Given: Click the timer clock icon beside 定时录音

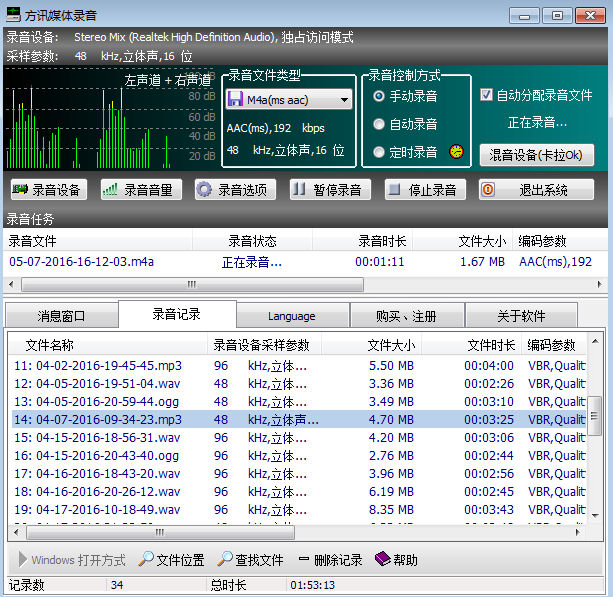Looking at the screenshot, I should (x=457, y=152).
